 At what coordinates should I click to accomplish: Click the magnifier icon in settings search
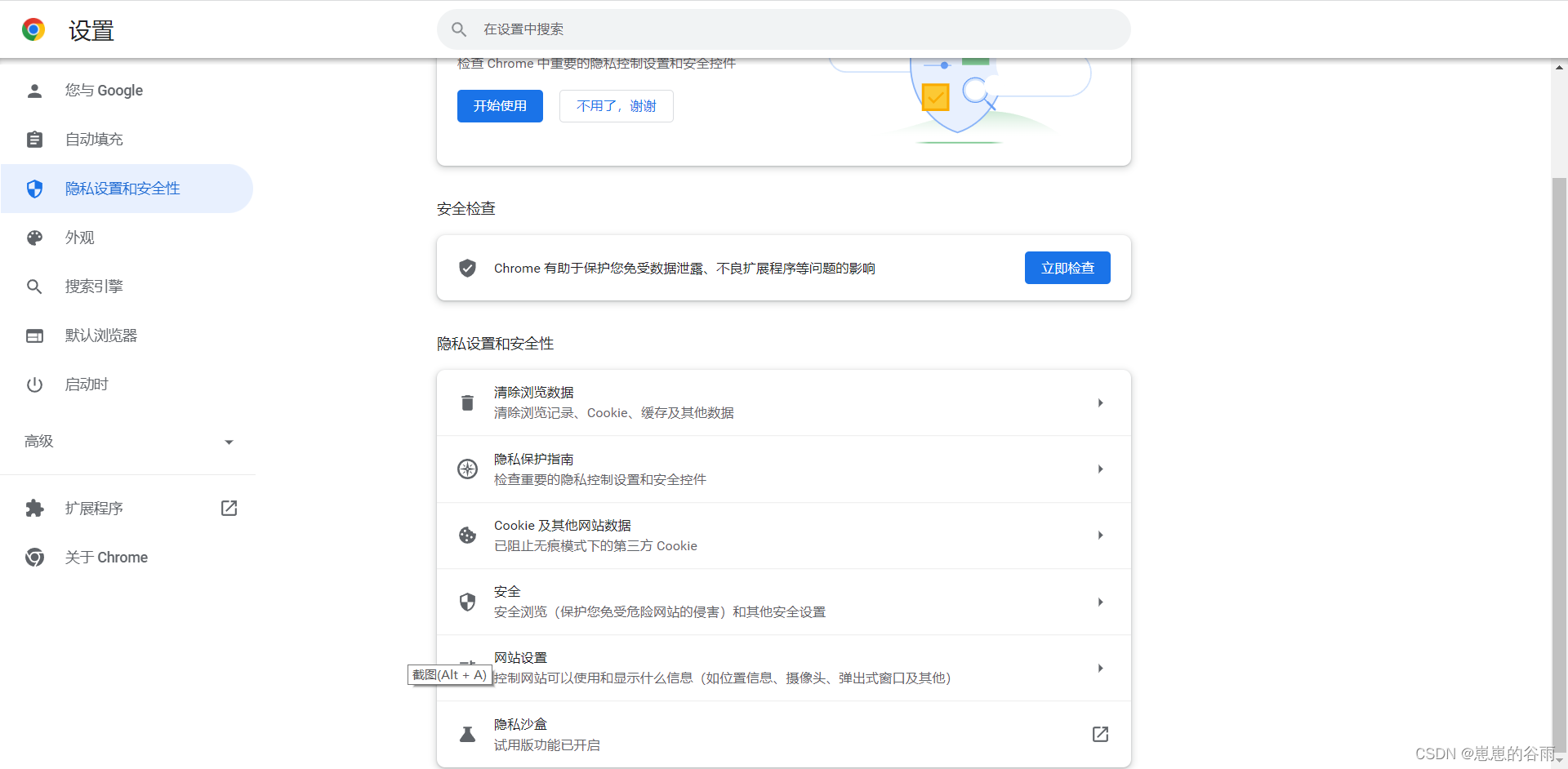tap(459, 29)
